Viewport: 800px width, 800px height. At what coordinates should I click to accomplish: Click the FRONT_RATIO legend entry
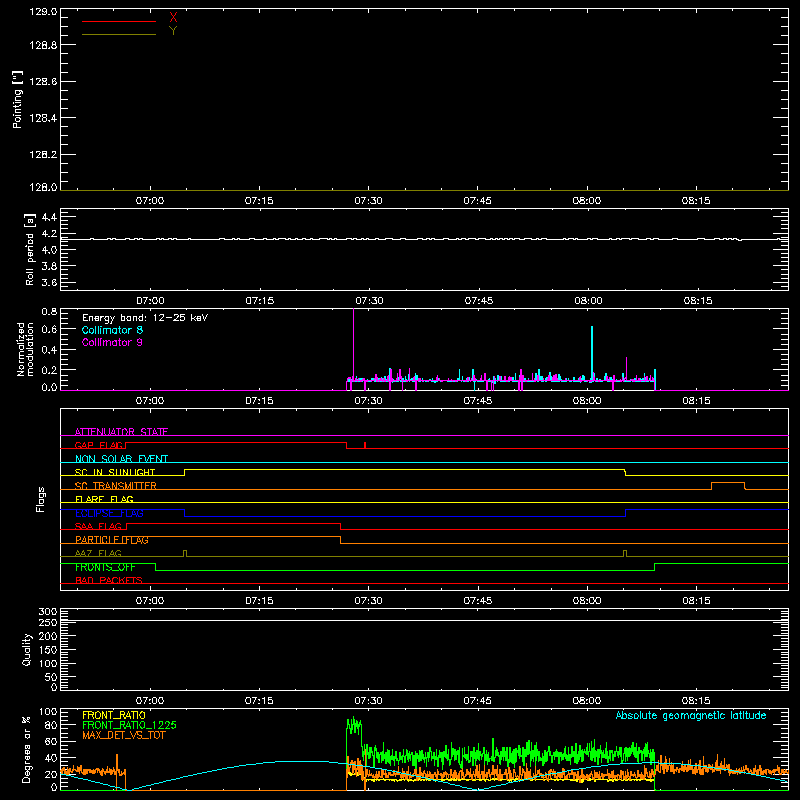(x=114, y=715)
